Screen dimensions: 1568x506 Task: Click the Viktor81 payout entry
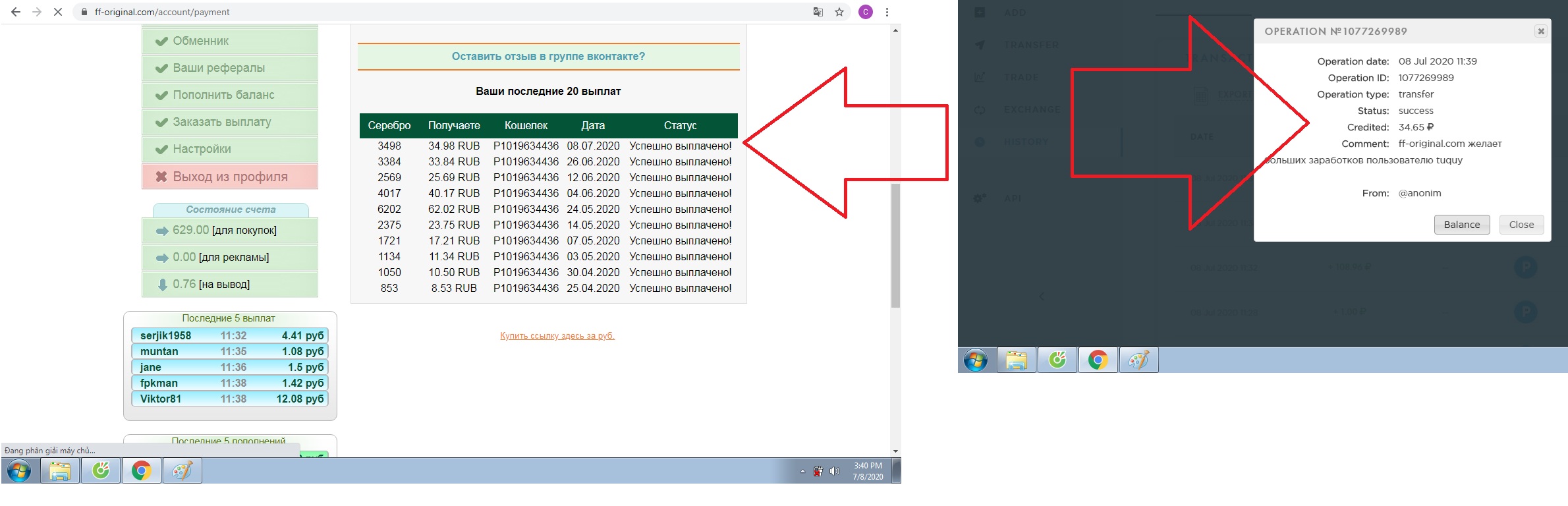tap(230, 399)
